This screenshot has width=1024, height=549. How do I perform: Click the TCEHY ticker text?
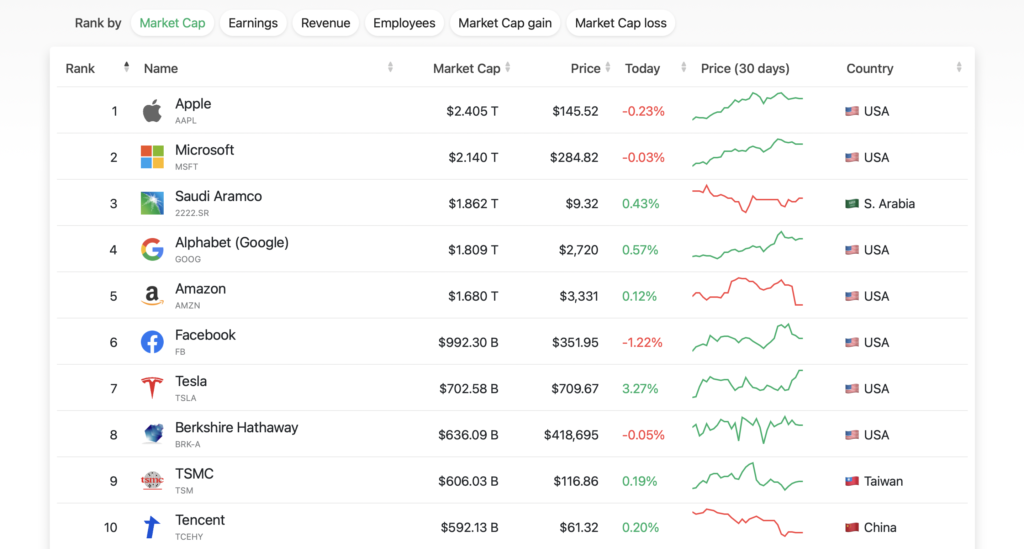click(189, 537)
